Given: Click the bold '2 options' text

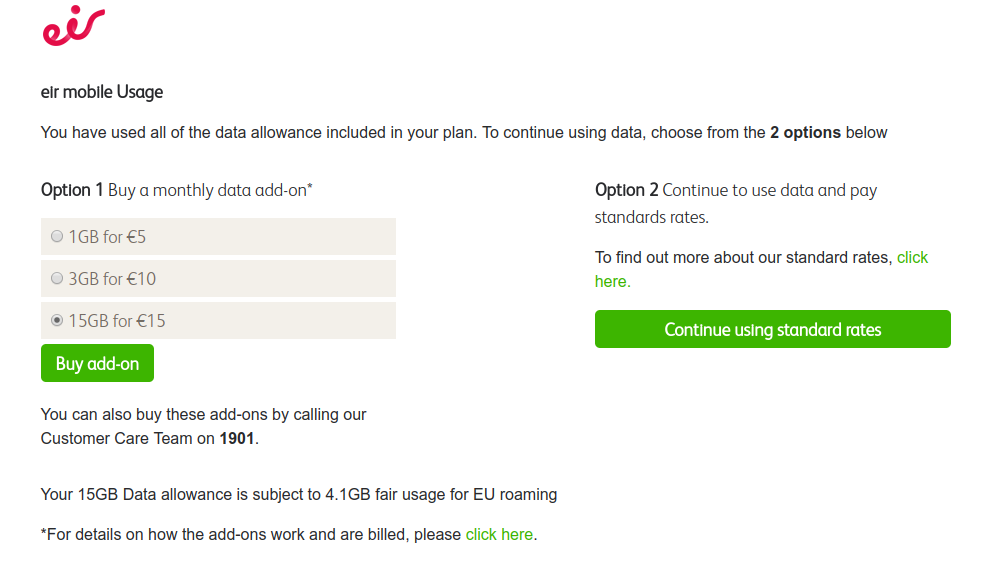Looking at the screenshot, I should tap(806, 132).
